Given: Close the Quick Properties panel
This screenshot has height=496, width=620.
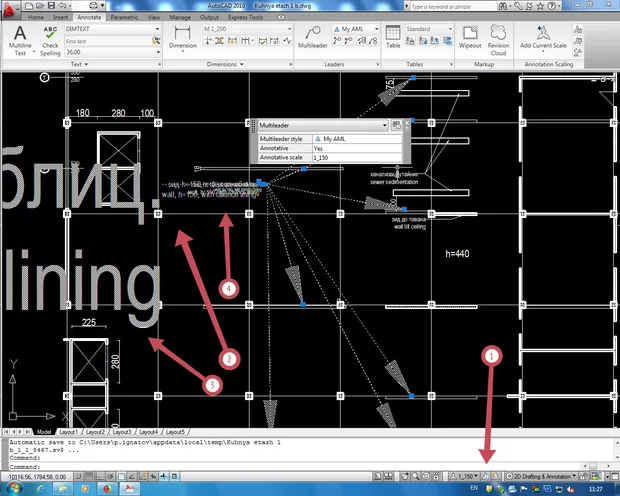Looking at the screenshot, I should pos(408,125).
